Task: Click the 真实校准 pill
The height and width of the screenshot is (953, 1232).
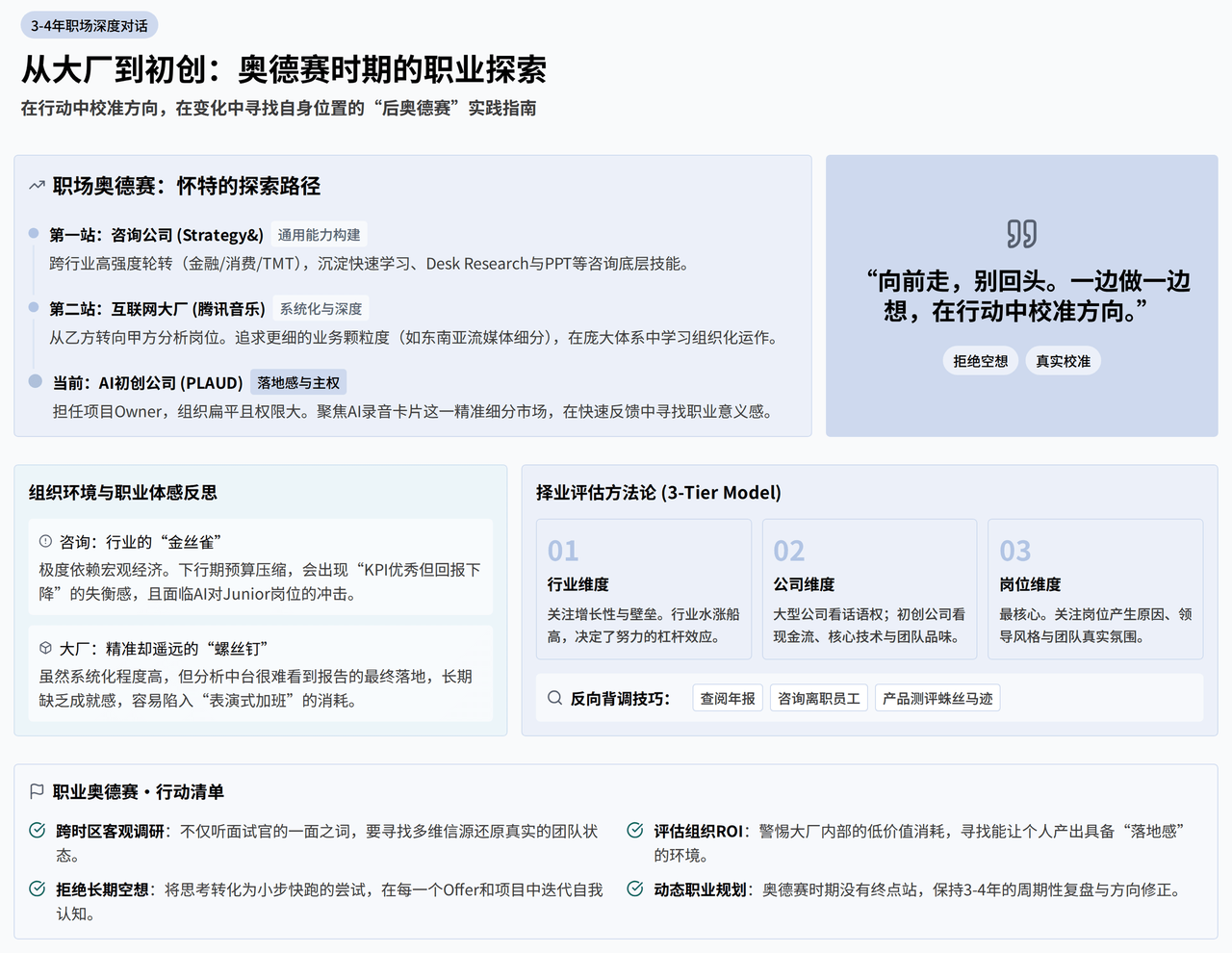Action: [x=1064, y=361]
